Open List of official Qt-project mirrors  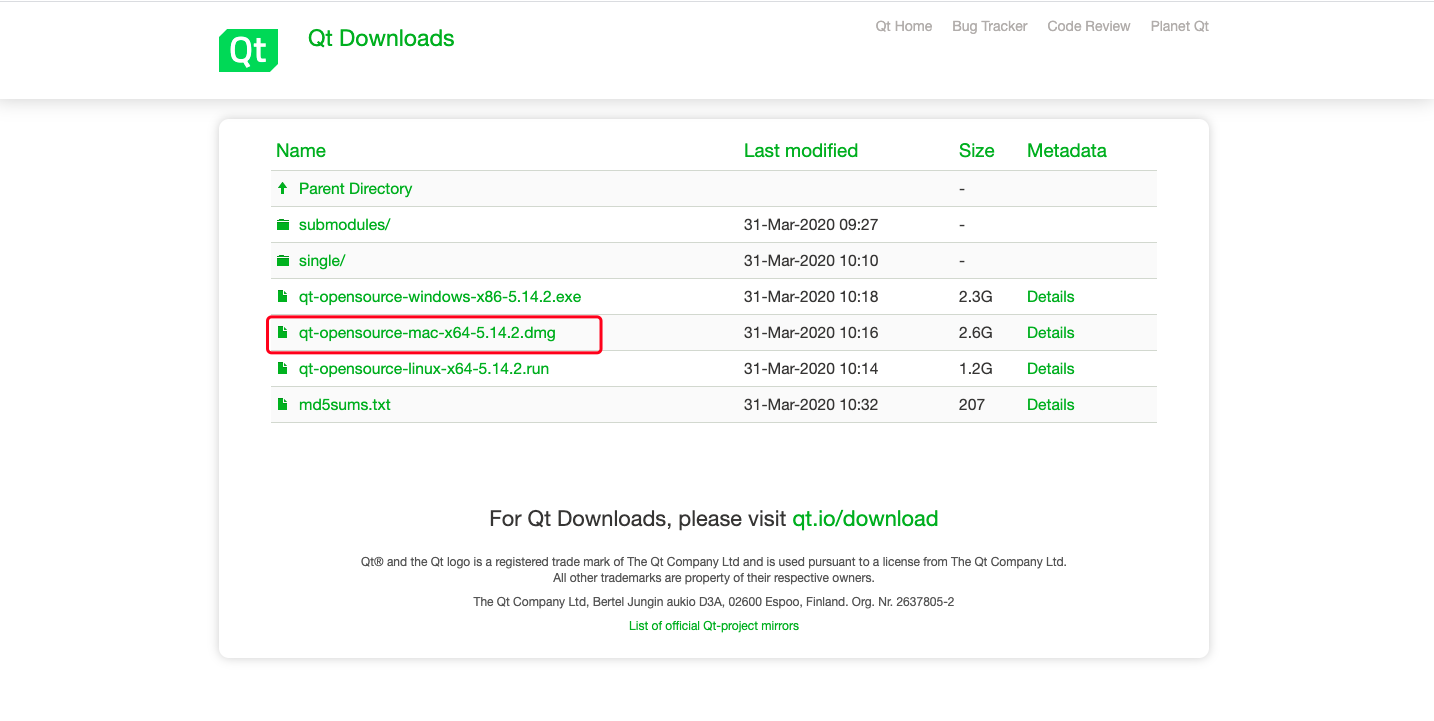pos(713,626)
